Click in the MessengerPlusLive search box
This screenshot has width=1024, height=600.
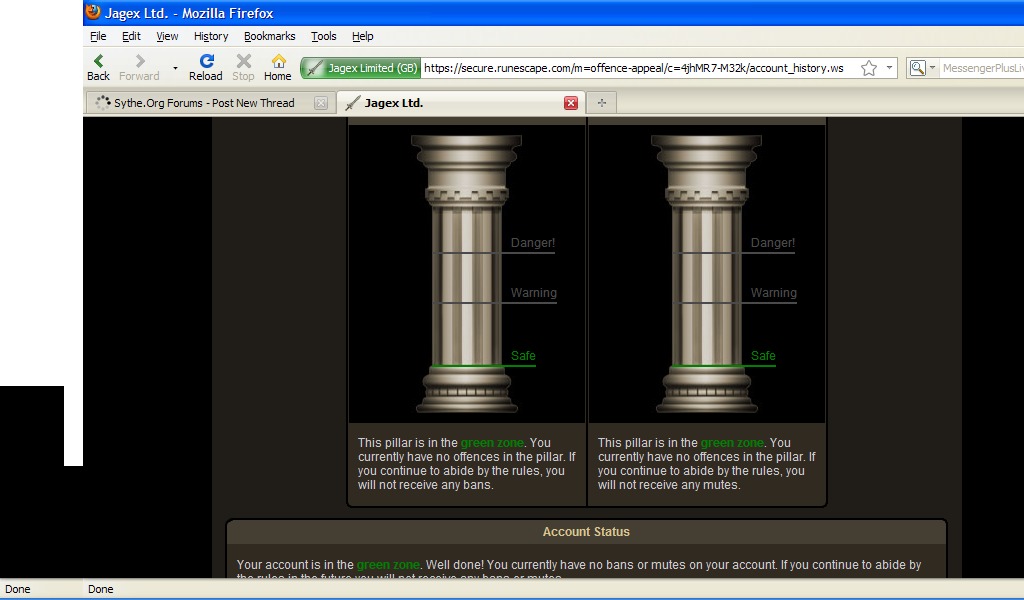980,68
